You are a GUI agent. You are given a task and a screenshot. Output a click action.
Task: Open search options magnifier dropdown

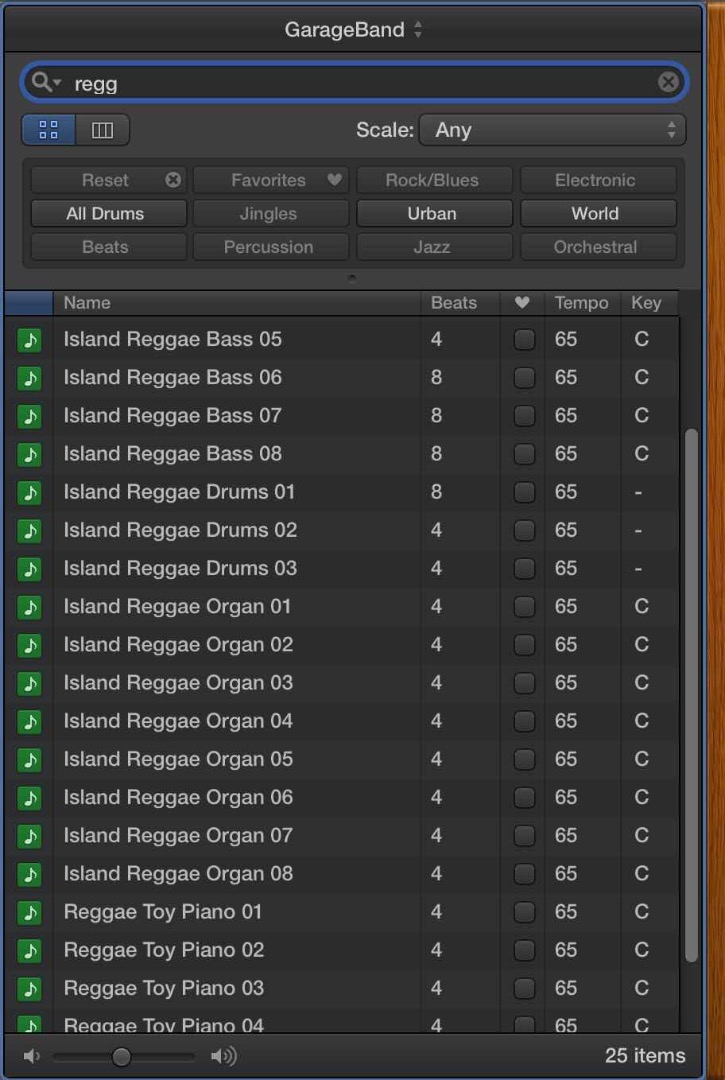[47, 83]
